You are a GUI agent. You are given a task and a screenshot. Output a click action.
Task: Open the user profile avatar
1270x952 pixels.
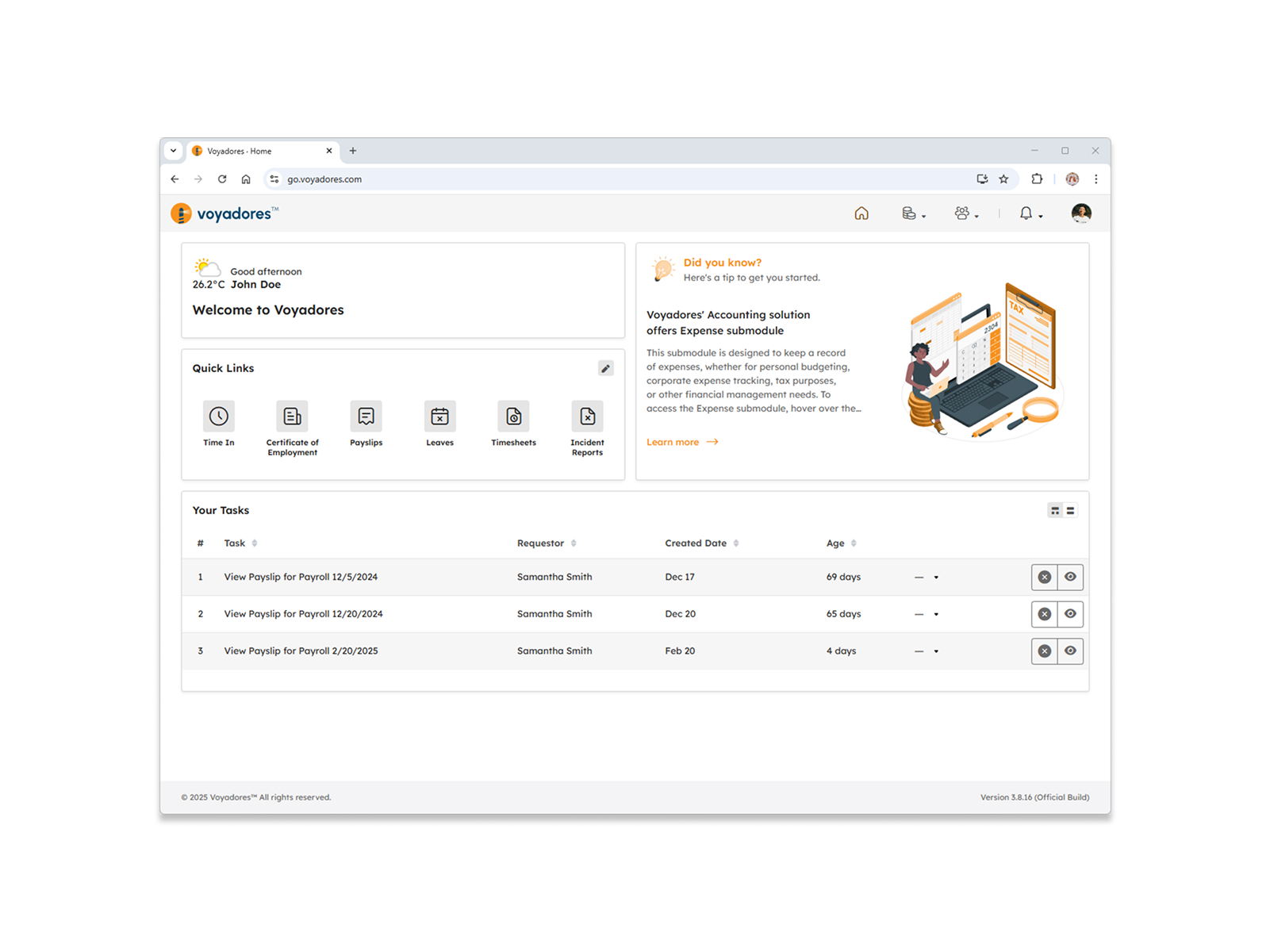point(1081,213)
